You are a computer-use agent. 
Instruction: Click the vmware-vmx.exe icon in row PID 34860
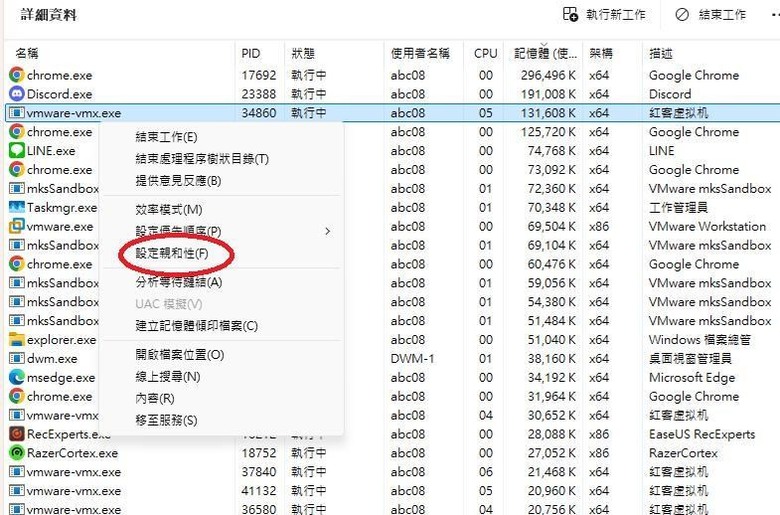(x=16, y=113)
